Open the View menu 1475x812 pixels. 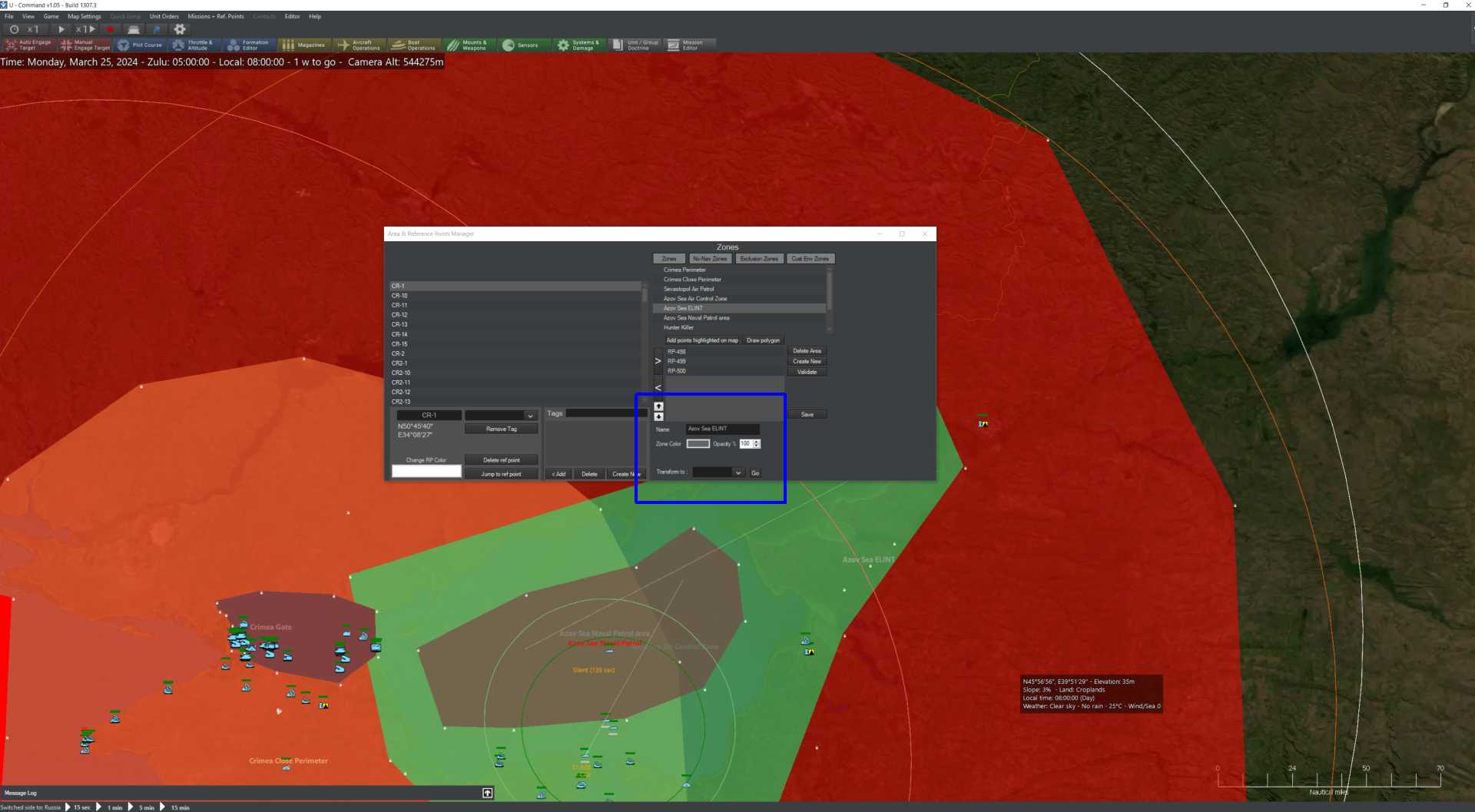coord(28,16)
